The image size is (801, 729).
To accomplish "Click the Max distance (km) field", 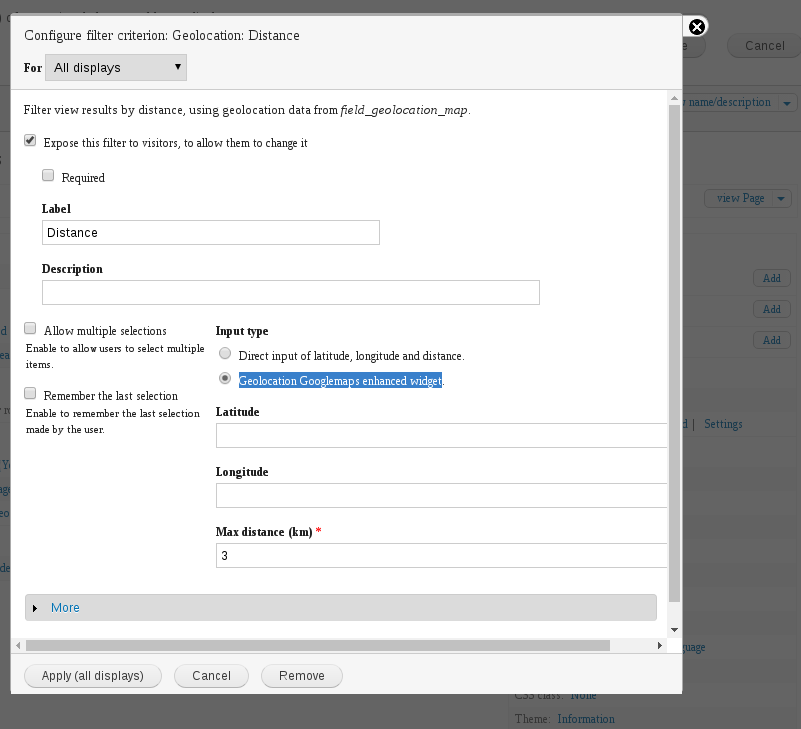I will click(440, 556).
